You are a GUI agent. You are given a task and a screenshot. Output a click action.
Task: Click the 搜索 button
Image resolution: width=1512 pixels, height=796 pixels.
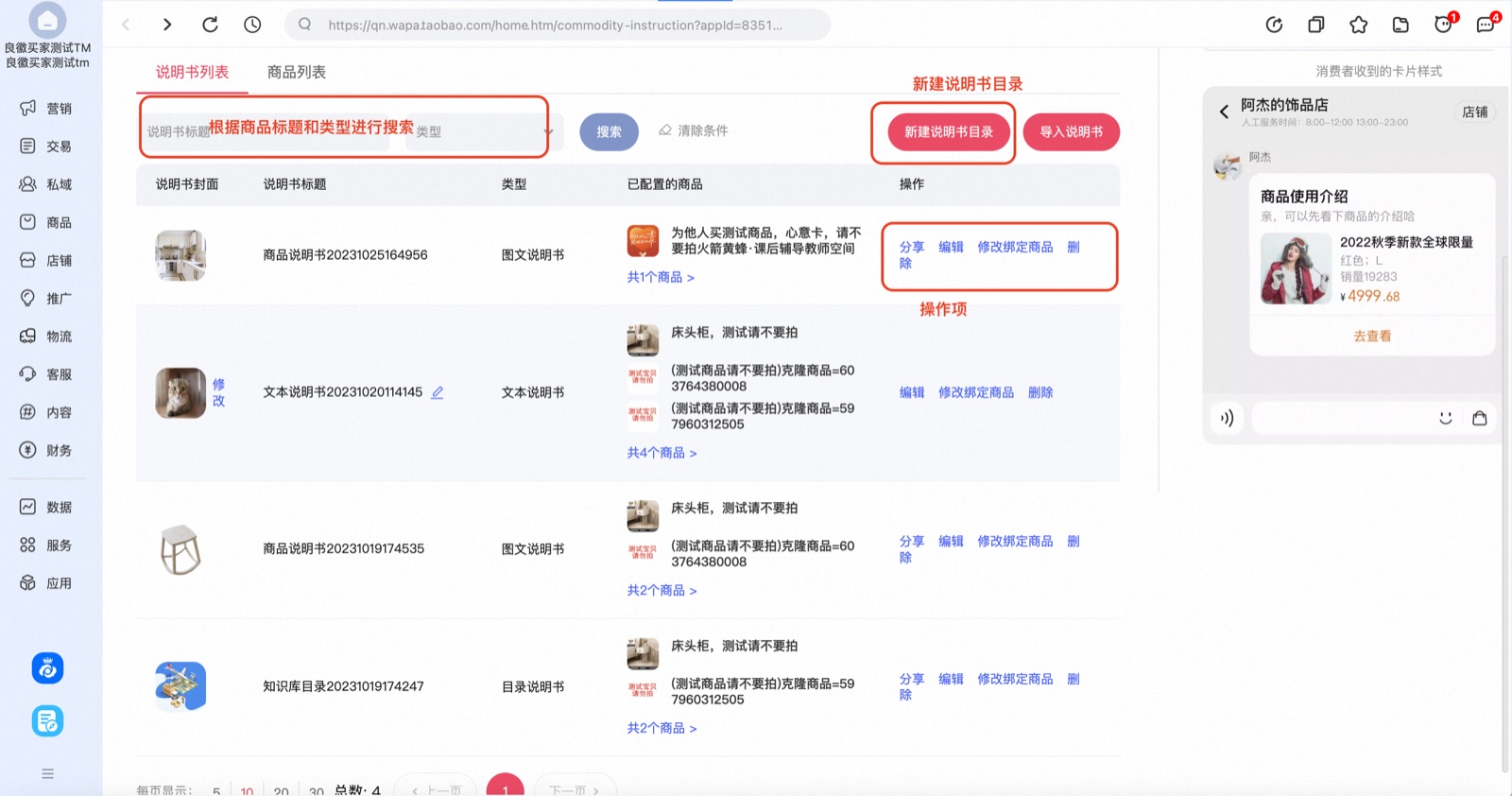(x=609, y=131)
